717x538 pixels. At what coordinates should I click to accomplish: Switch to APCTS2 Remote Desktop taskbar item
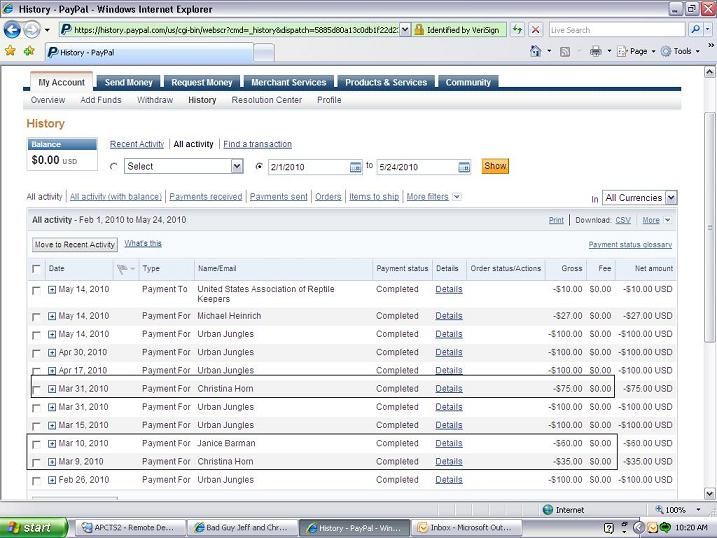point(130,527)
